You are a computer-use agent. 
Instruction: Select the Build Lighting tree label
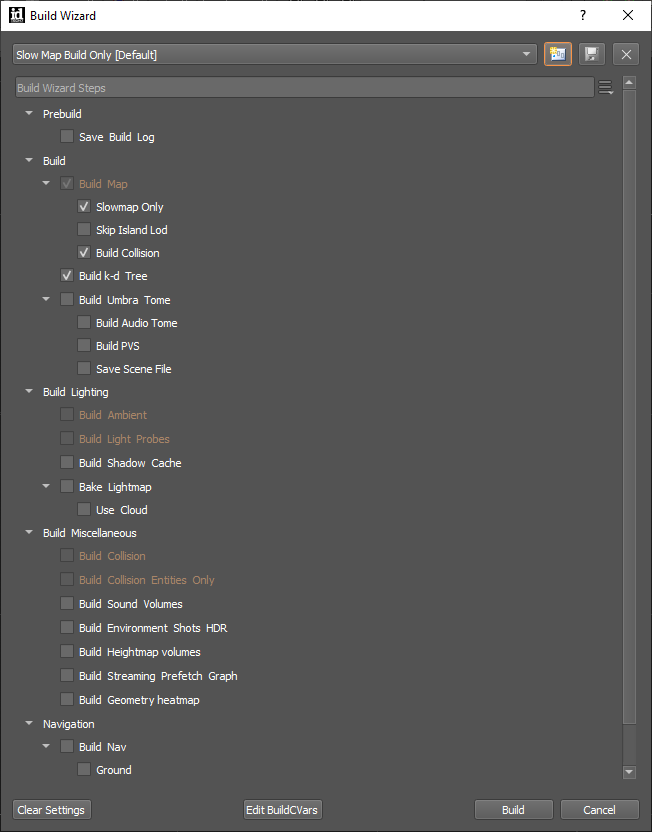pos(76,392)
